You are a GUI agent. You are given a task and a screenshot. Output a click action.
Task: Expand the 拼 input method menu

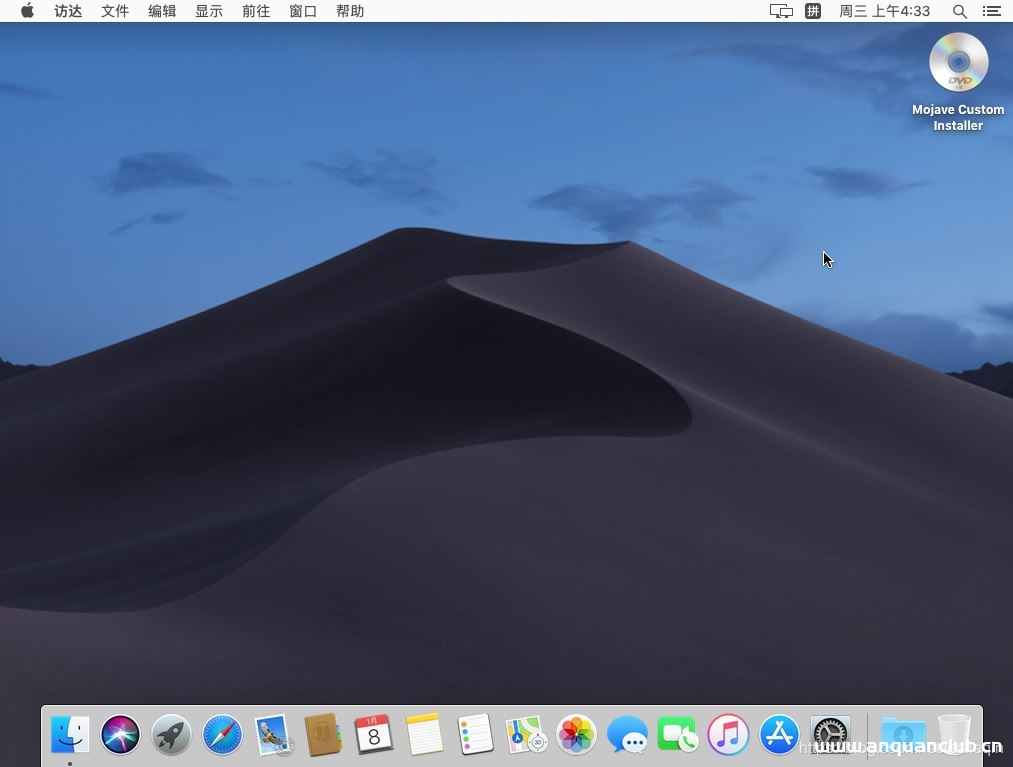[x=813, y=11]
